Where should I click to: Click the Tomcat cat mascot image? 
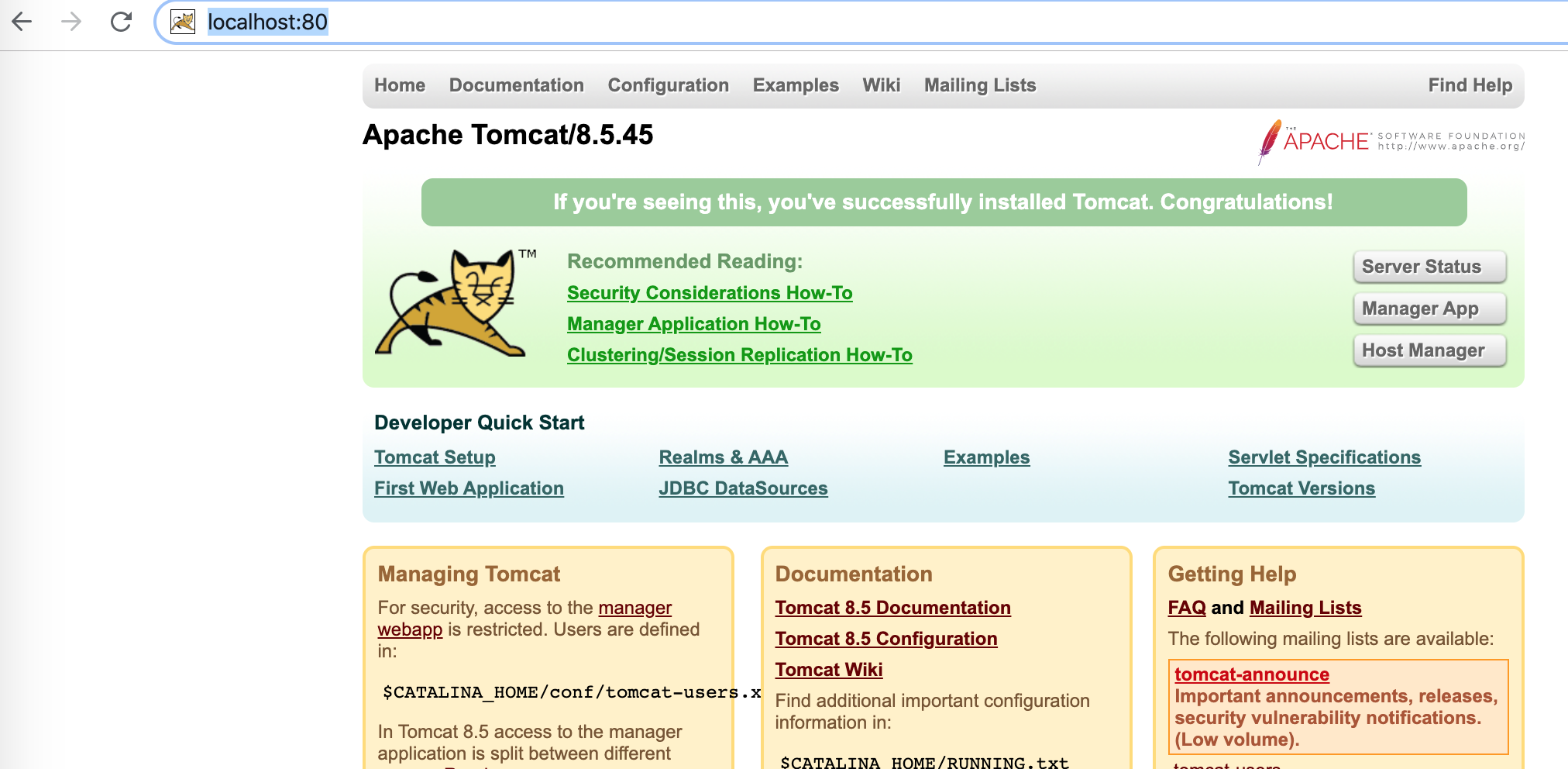click(x=456, y=303)
